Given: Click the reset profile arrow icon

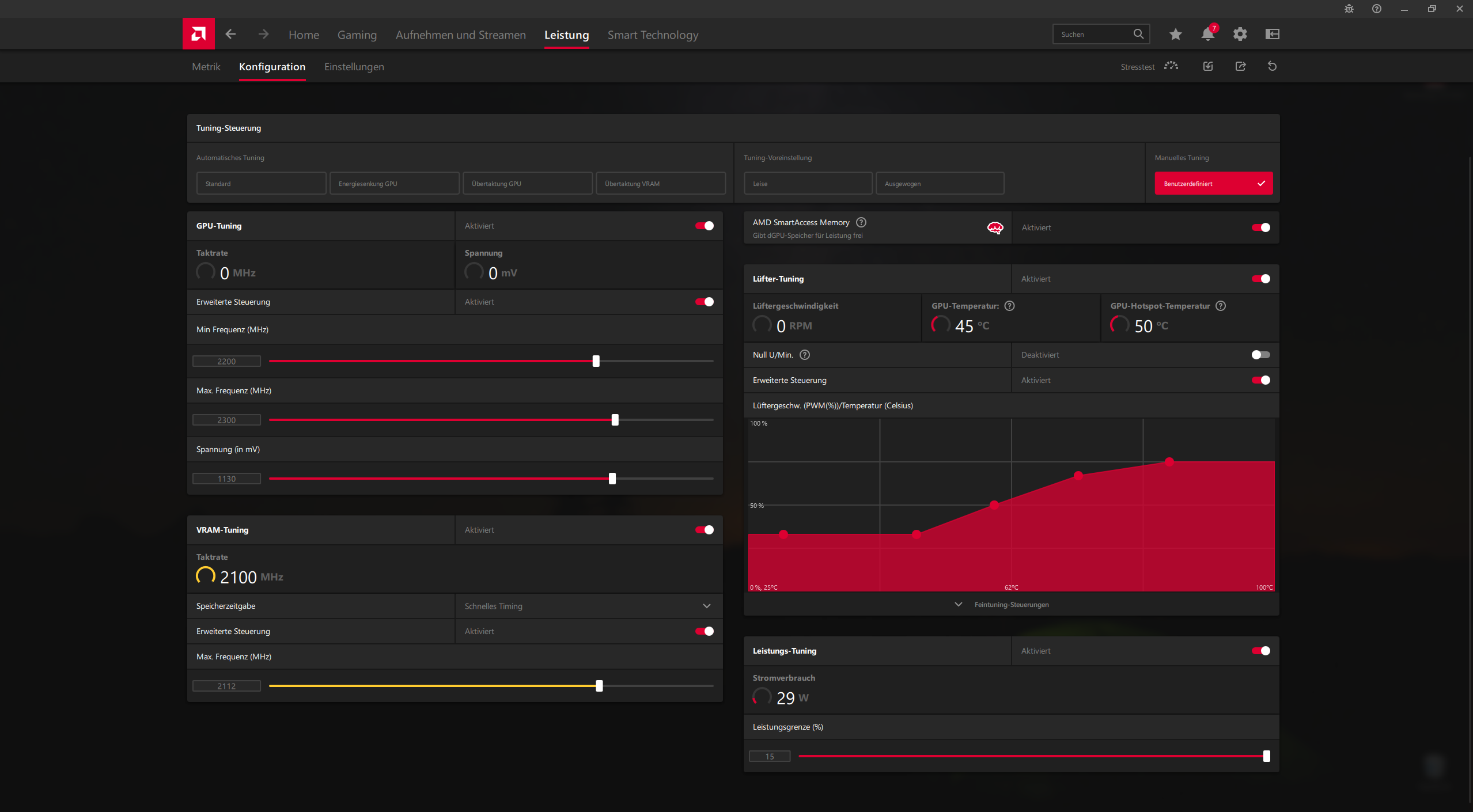Looking at the screenshot, I should 1272,66.
